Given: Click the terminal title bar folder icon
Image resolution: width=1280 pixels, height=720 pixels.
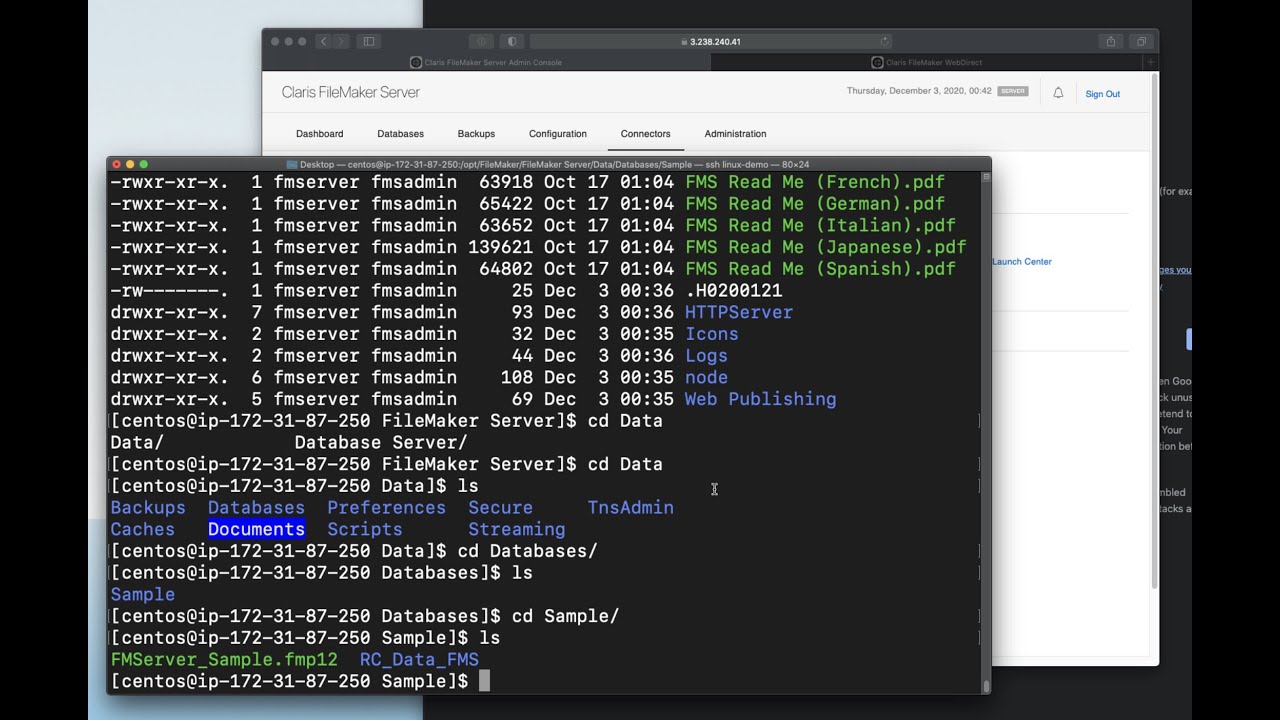Looking at the screenshot, I should tap(292, 164).
